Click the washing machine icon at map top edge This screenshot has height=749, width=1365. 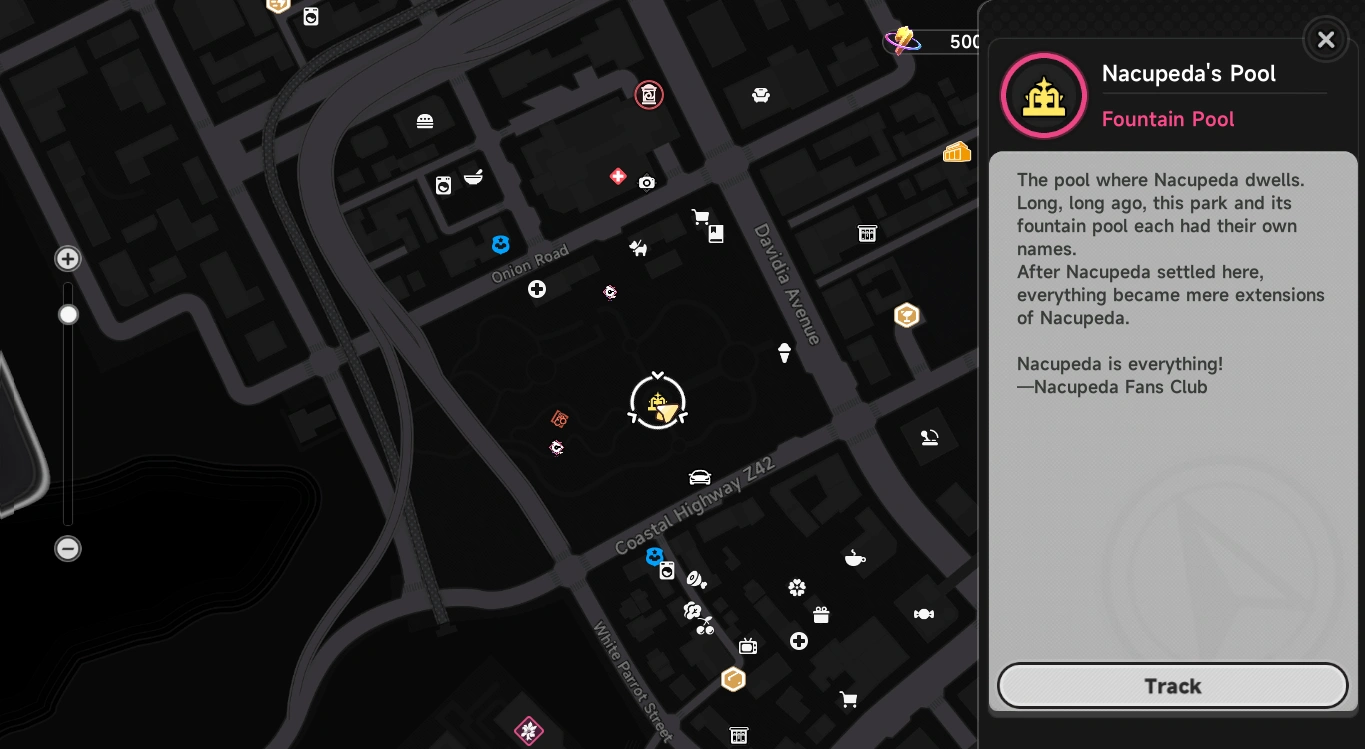pos(311,16)
